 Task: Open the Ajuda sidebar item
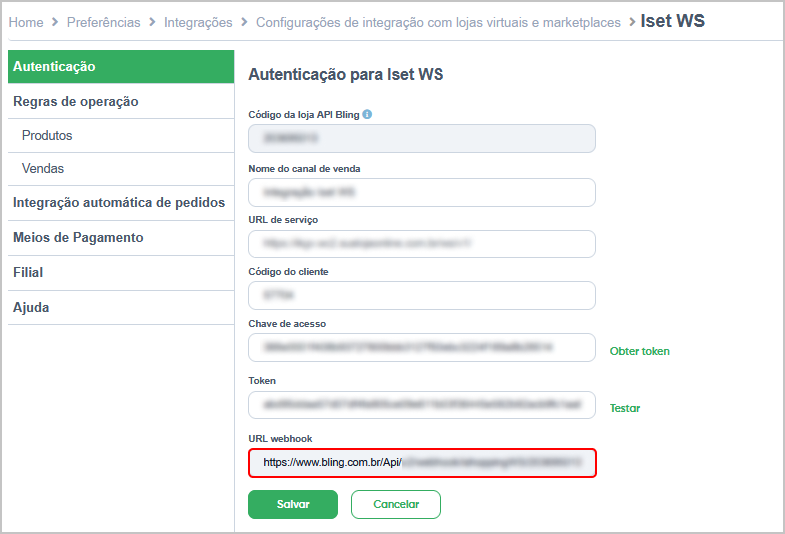pos(121,307)
